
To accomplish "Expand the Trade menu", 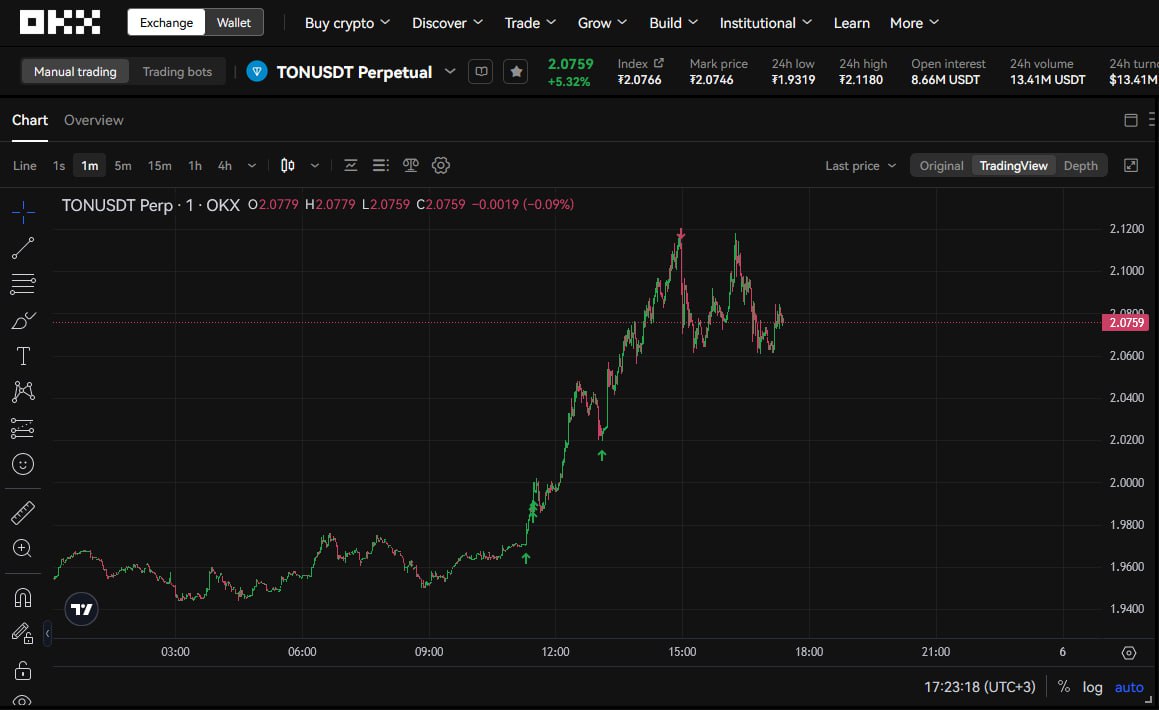I will [x=530, y=23].
